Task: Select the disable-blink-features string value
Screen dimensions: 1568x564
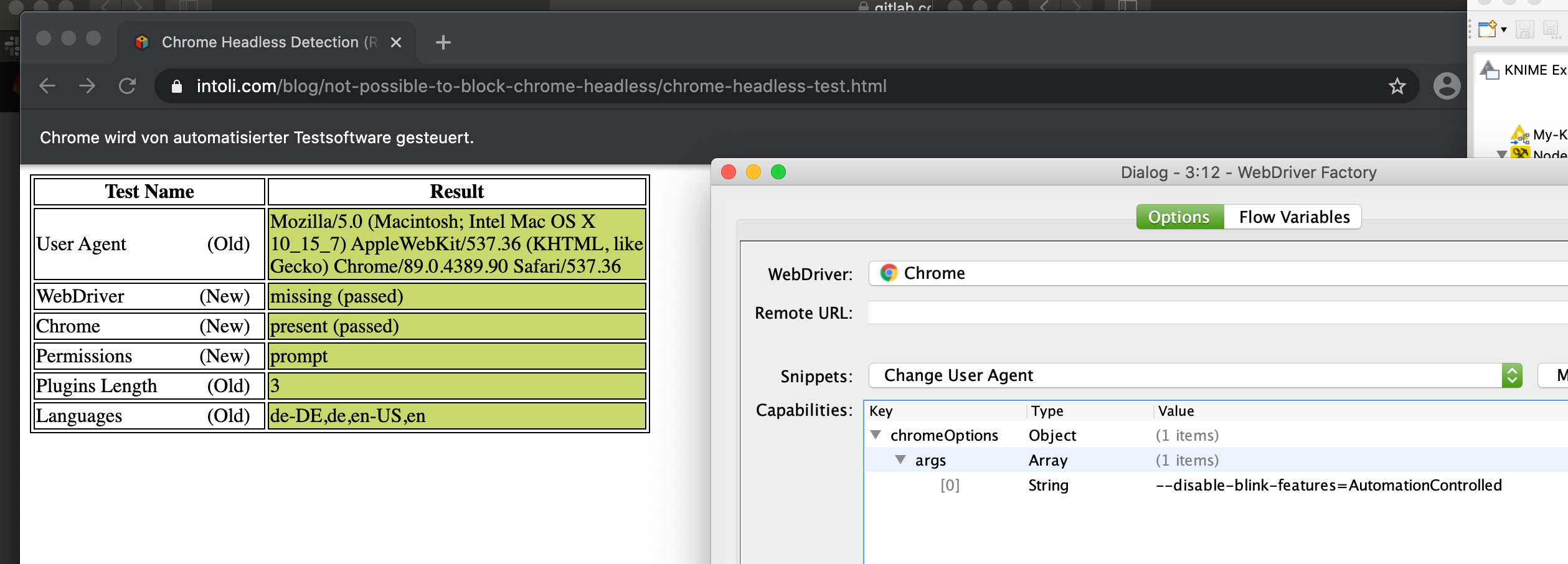Action: click(x=1328, y=486)
